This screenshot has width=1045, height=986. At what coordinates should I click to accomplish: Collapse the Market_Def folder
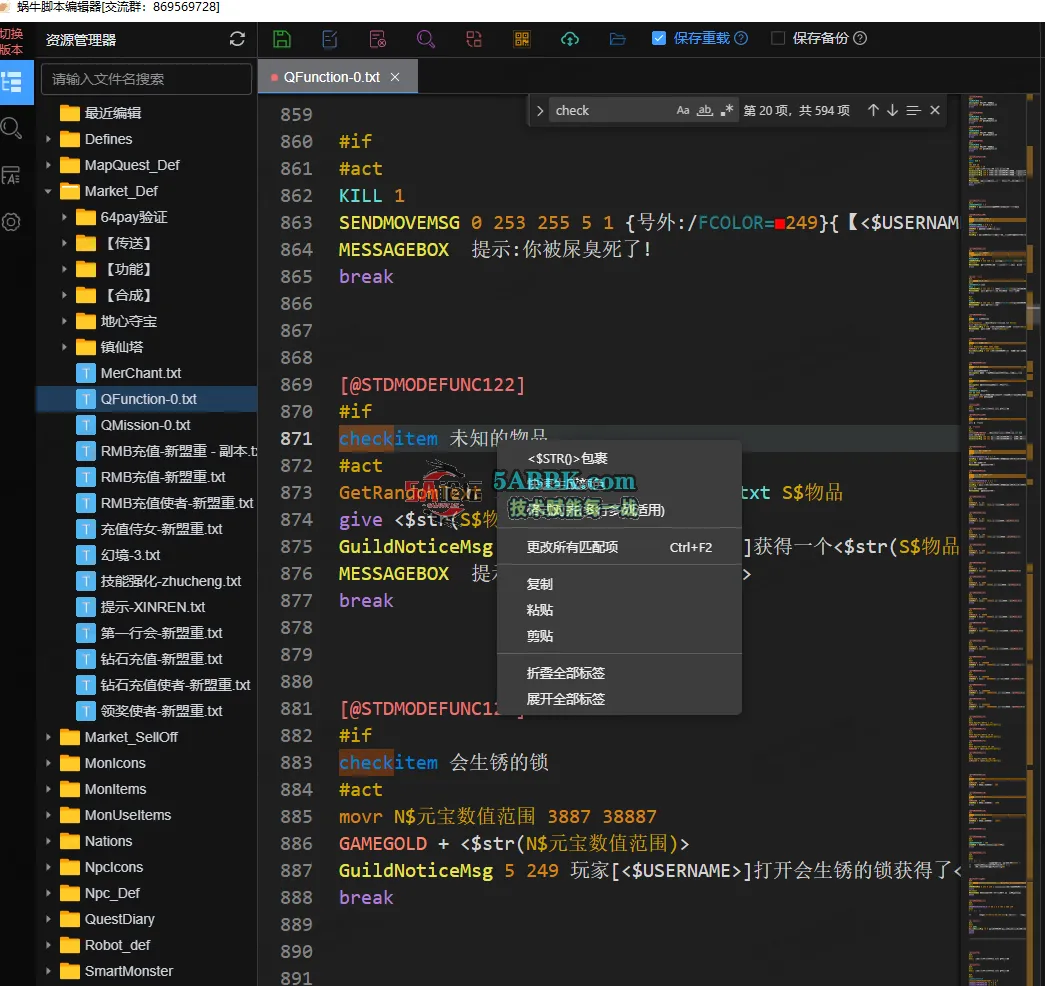pyautogui.click(x=48, y=191)
